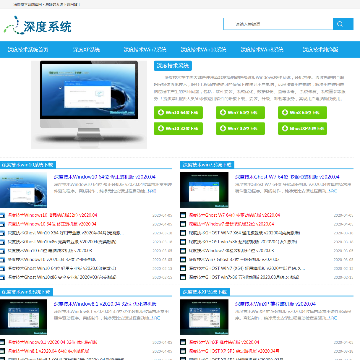
Task: Open the Win8 系统下载 section header
Action: click(26, 292)
